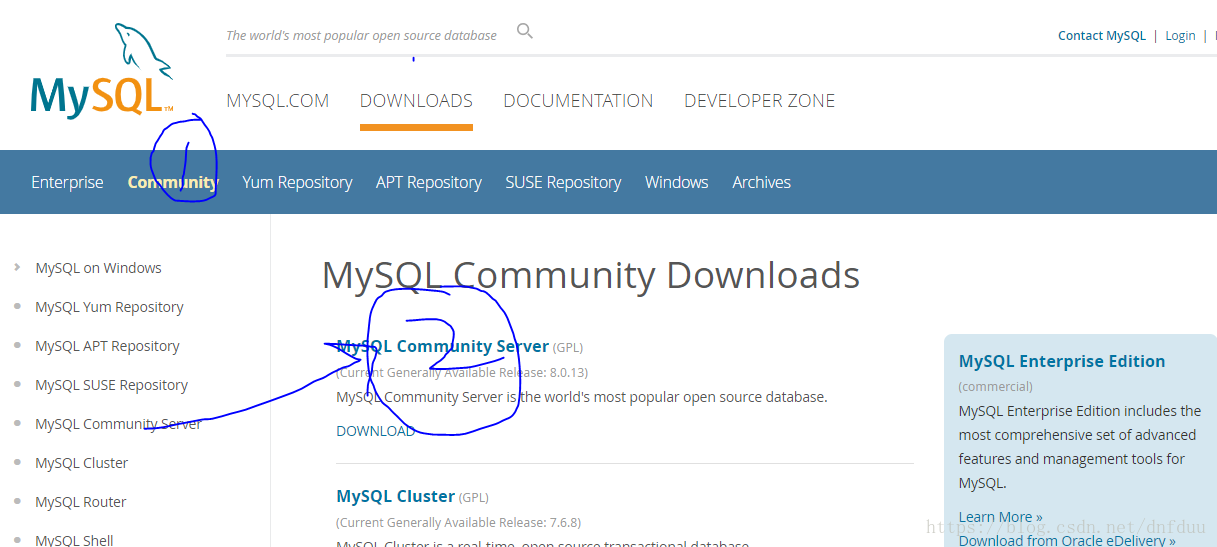This screenshot has height=547, width=1217.
Task: Open MySQL Shell in the sidebar
Action: pyautogui.click(x=74, y=540)
